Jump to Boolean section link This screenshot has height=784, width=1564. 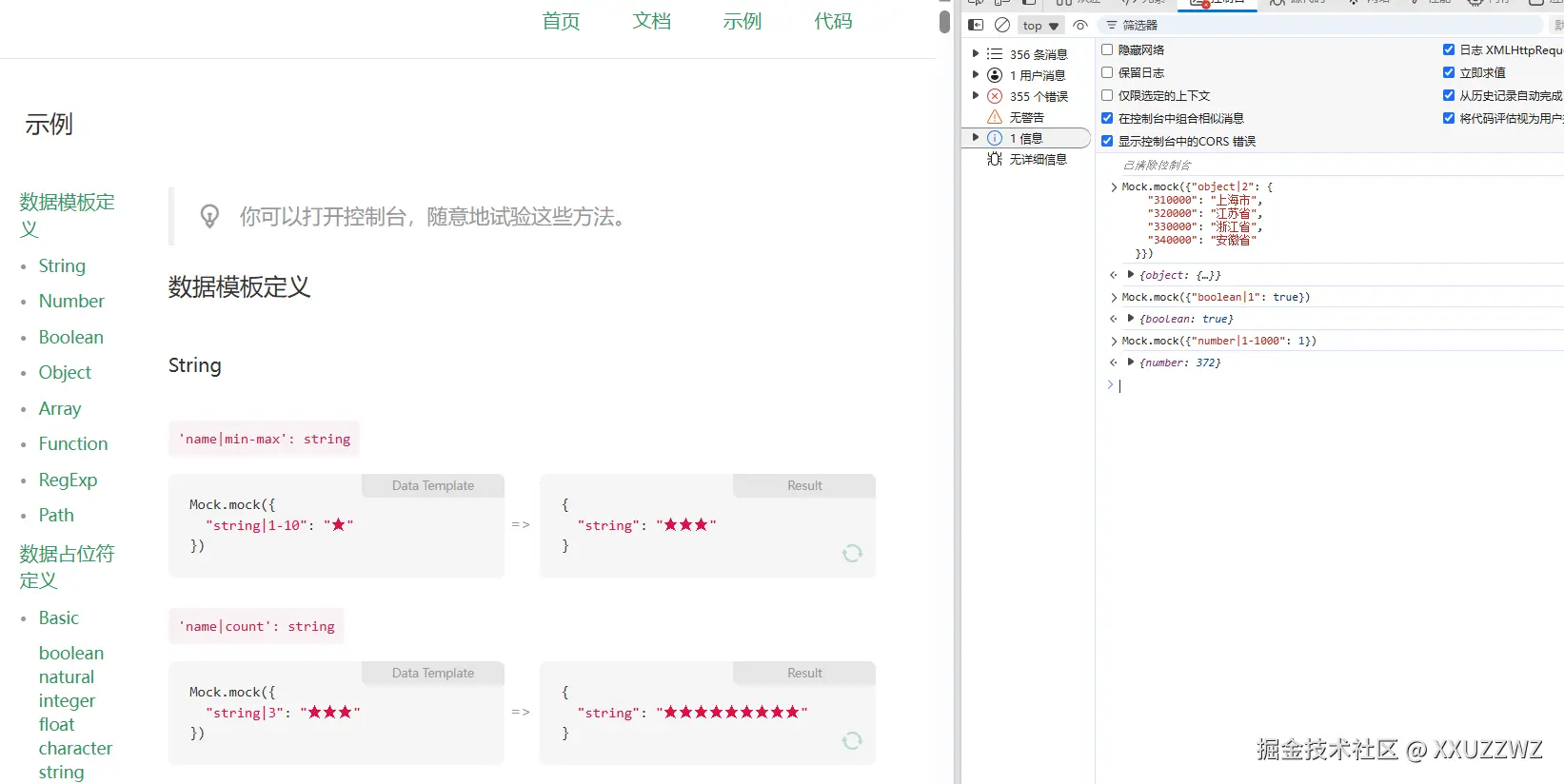70,337
